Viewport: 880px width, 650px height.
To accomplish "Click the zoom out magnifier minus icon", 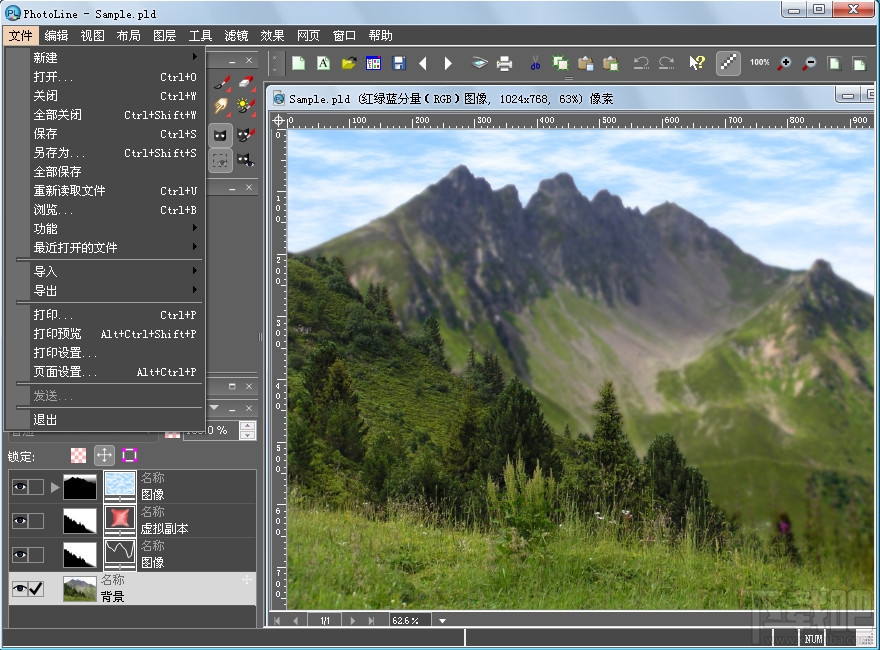I will 809,63.
